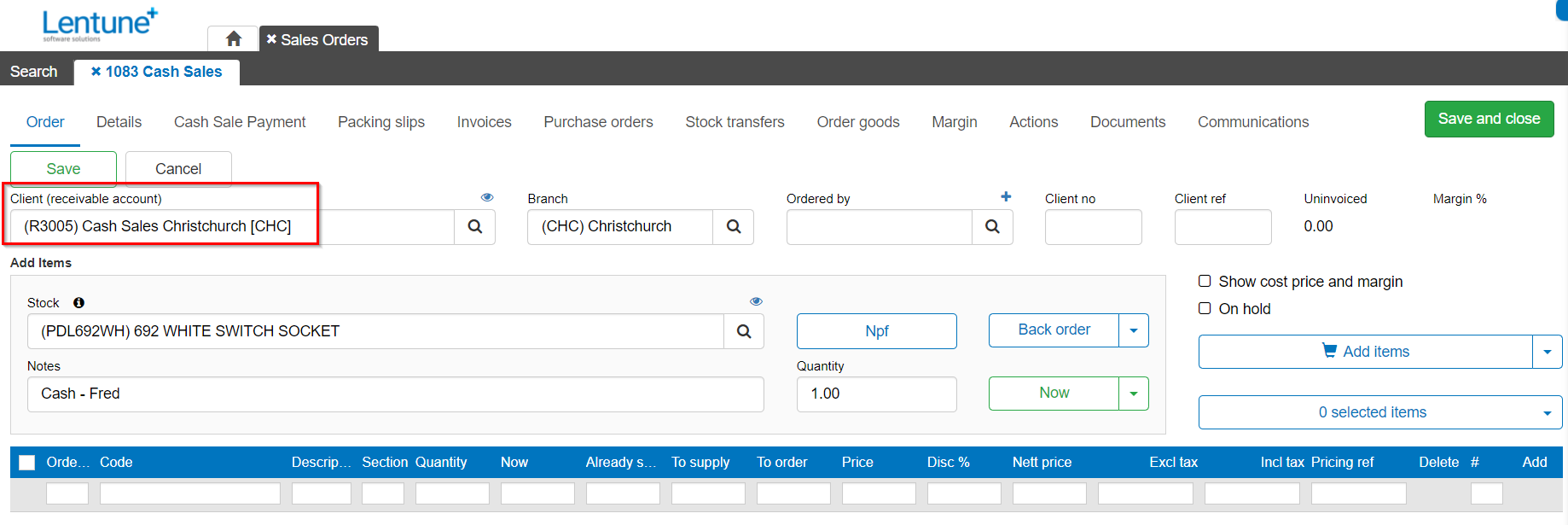
Task: Expand Now button dropdown arrow
Action: (x=1134, y=394)
